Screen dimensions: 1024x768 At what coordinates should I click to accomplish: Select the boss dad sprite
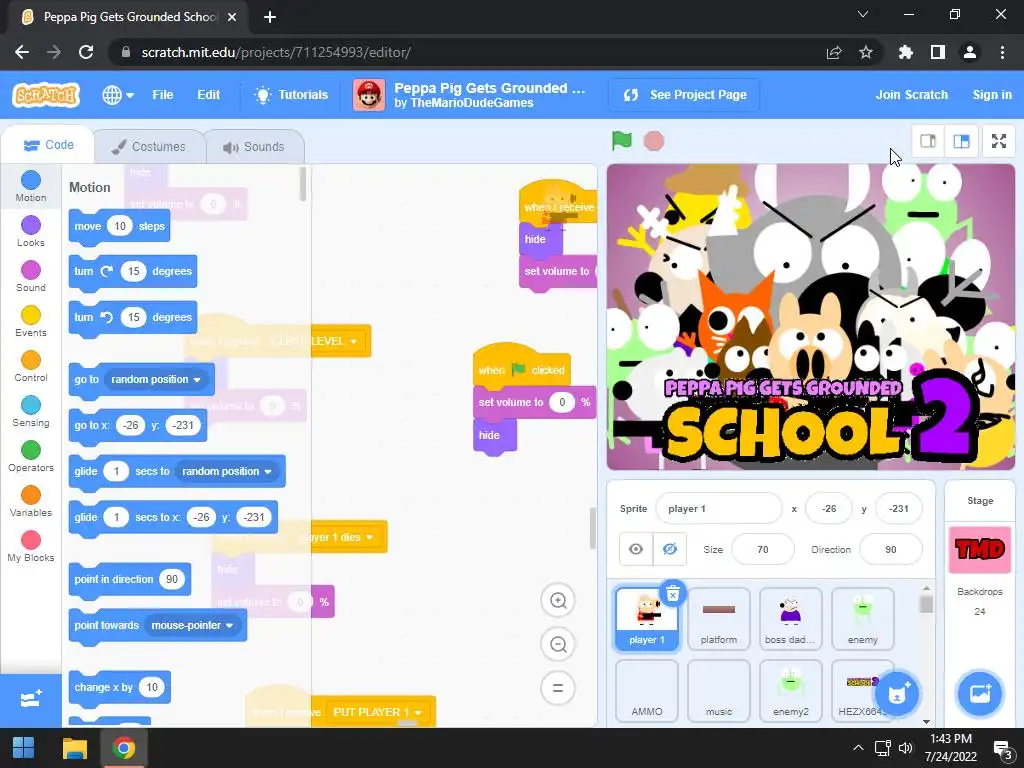click(790, 618)
